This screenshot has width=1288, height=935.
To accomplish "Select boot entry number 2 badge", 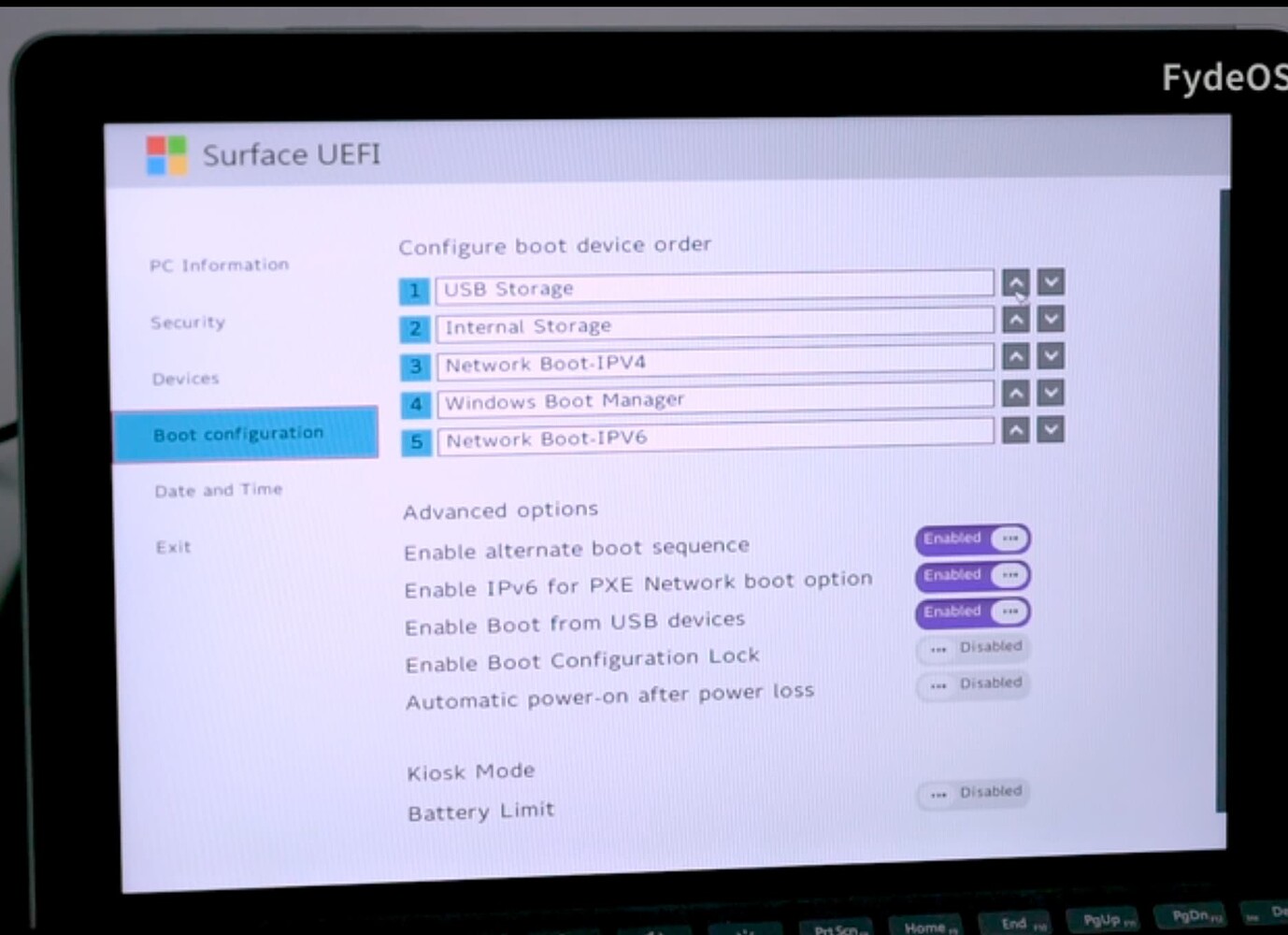I will [415, 328].
